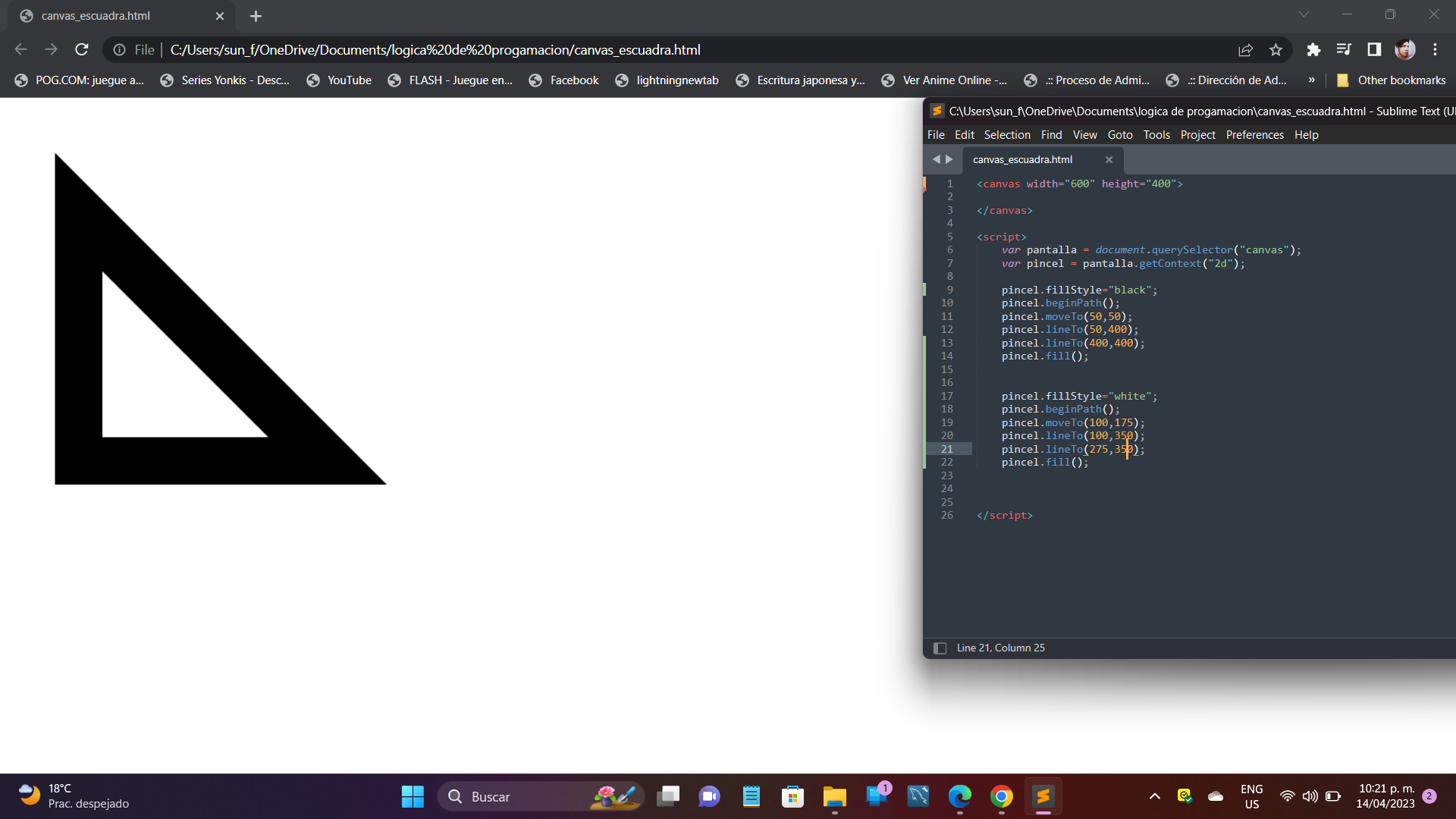
Task: Switch to previous Sublime tab arrow
Action: pos(936,159)
